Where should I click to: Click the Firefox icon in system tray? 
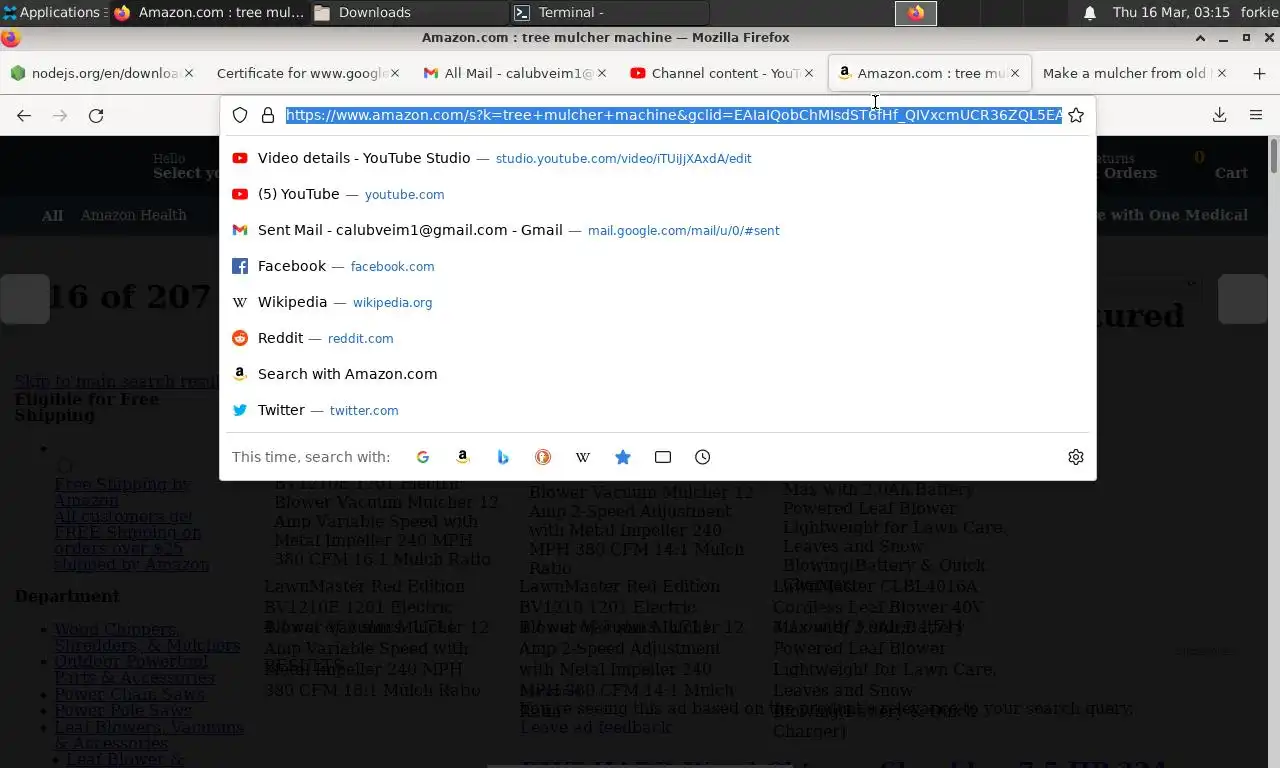tap(916, 13)
